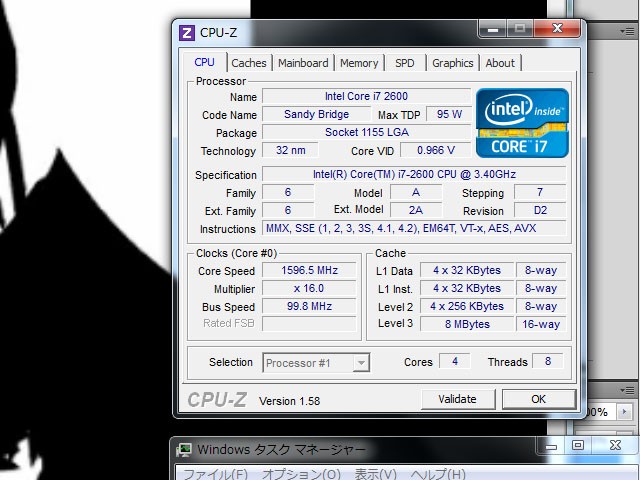Click the Validate button
Image resolution: width=640 pixels, height=480 pixels.
[458, 399]
